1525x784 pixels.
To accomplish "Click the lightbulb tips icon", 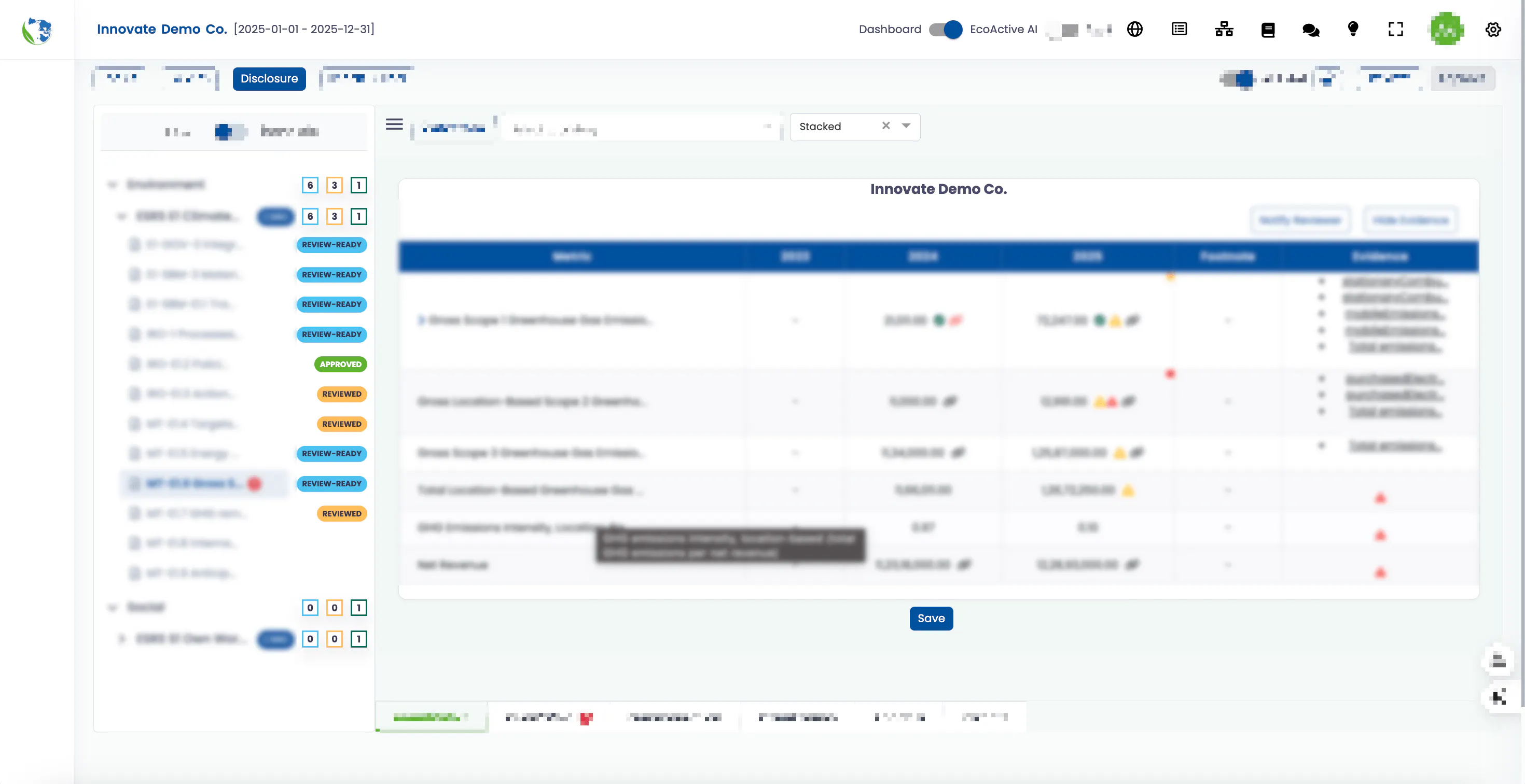I will tap(1353, 29).
